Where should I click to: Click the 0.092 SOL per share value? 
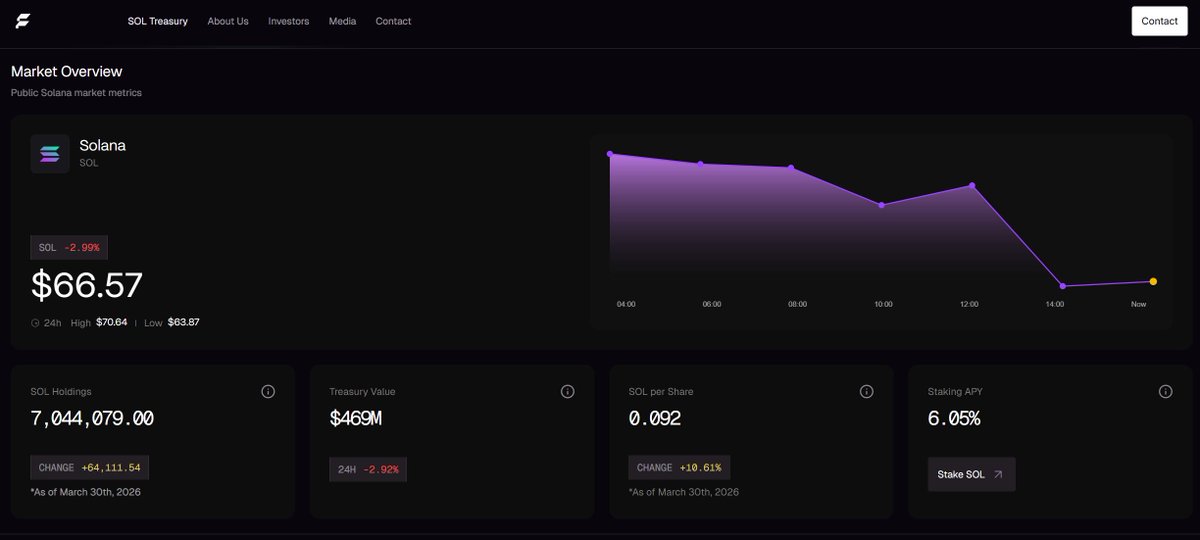pyautogui.click(x=655, y=419)
